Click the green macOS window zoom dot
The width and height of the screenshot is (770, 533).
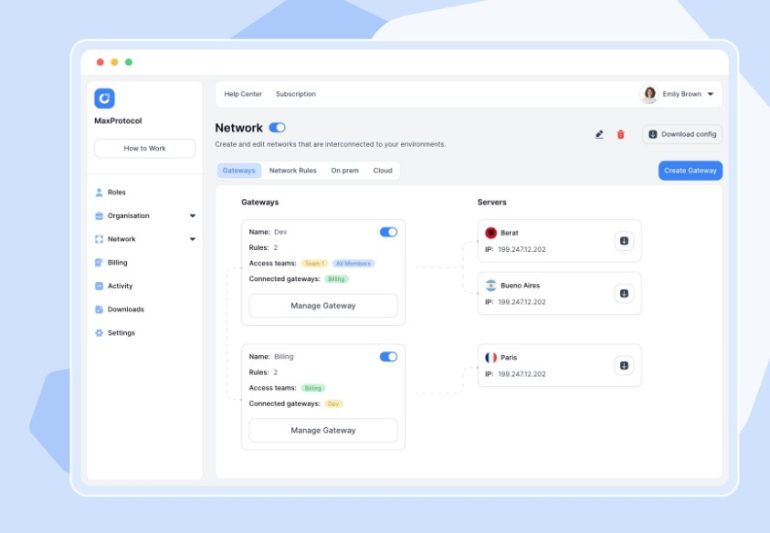[x=129, y=62]
